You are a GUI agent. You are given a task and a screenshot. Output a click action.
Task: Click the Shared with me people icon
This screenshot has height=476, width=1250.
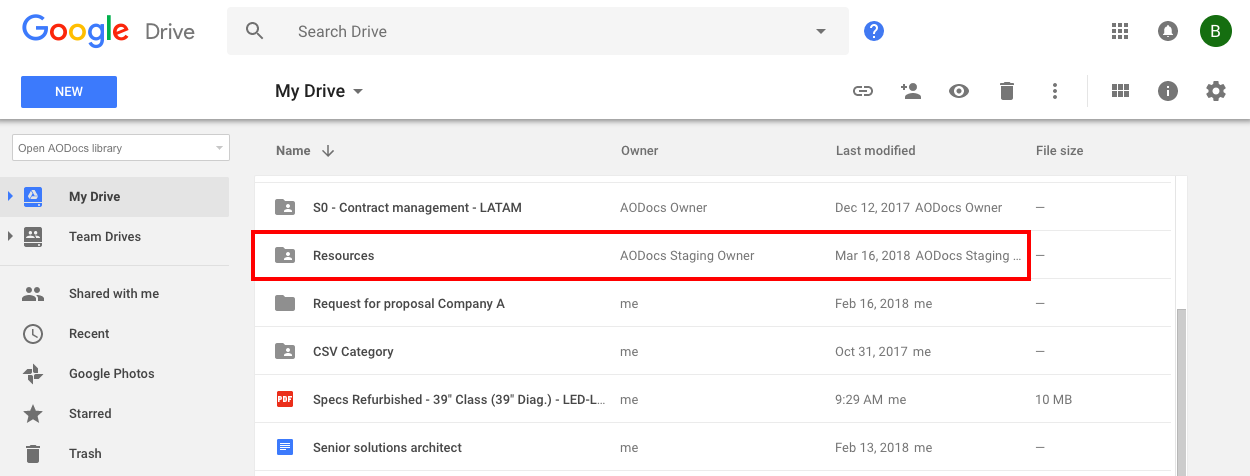(x=33, y=294)
